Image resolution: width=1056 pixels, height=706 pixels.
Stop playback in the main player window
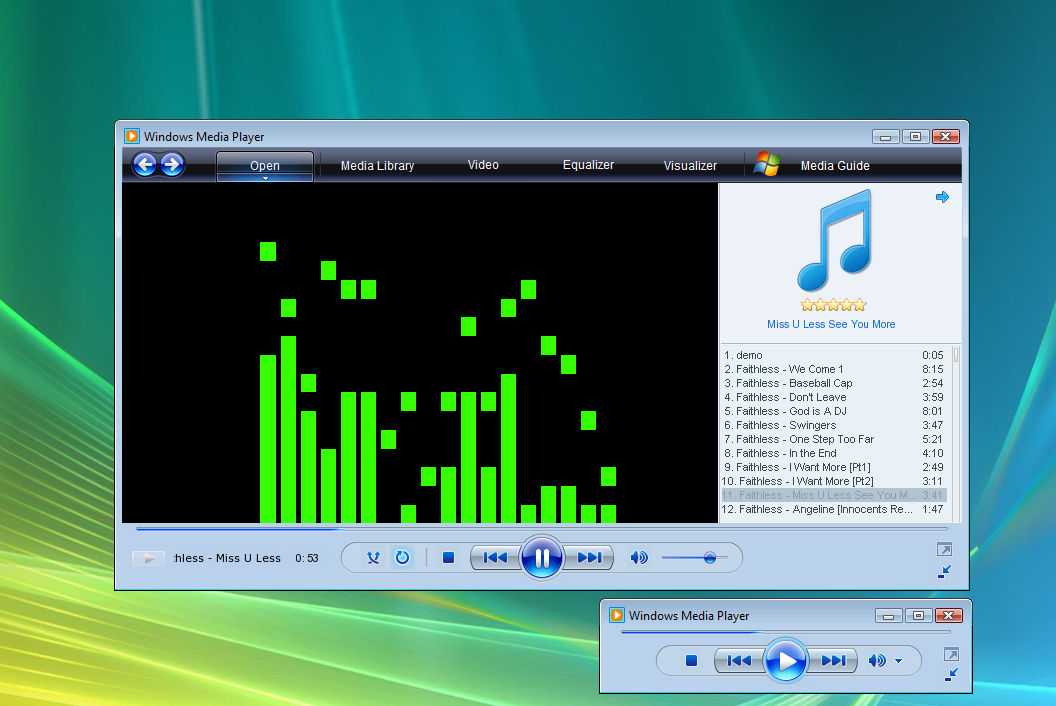(448, 558)
